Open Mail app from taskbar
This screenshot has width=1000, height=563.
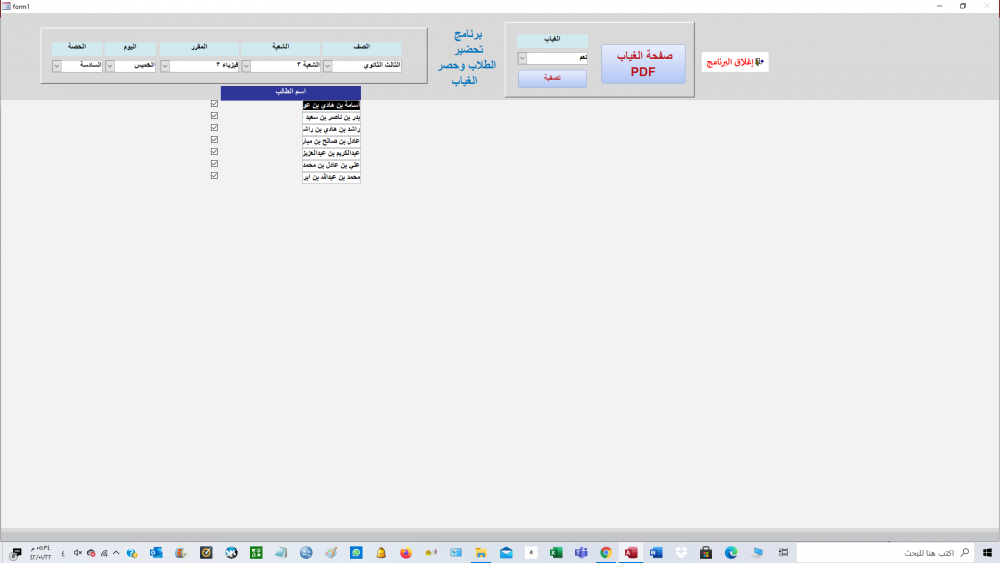506,553
